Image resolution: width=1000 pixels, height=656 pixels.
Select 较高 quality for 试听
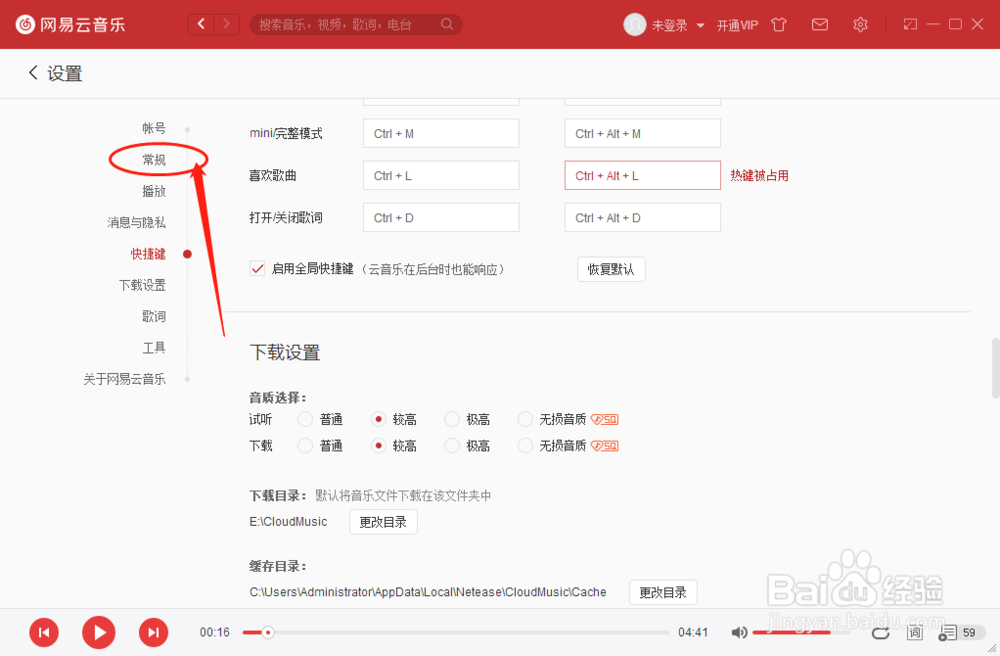point(379,419)
